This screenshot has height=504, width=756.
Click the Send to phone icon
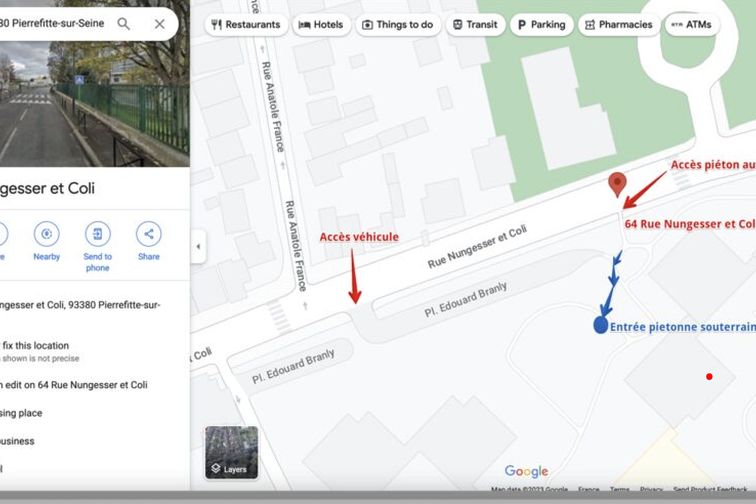pos(97,234)
